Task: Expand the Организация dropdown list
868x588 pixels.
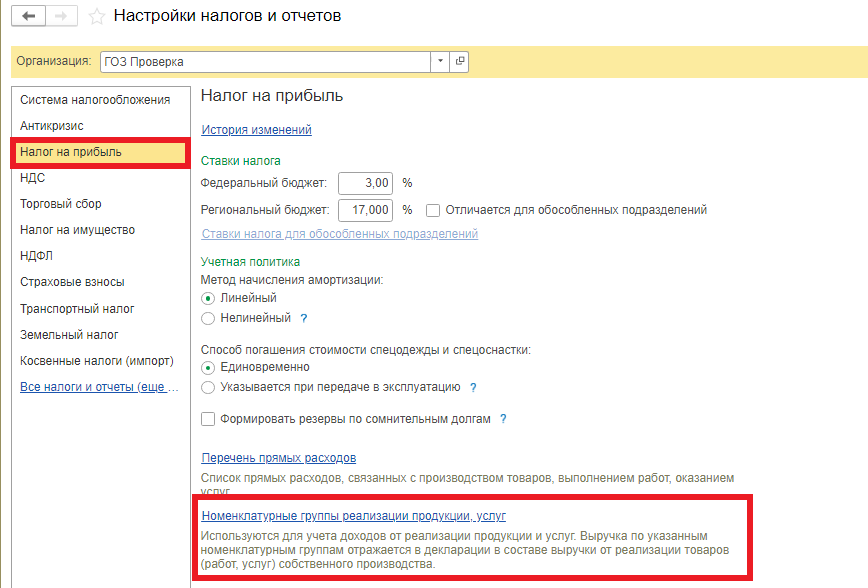Action: 441,61
